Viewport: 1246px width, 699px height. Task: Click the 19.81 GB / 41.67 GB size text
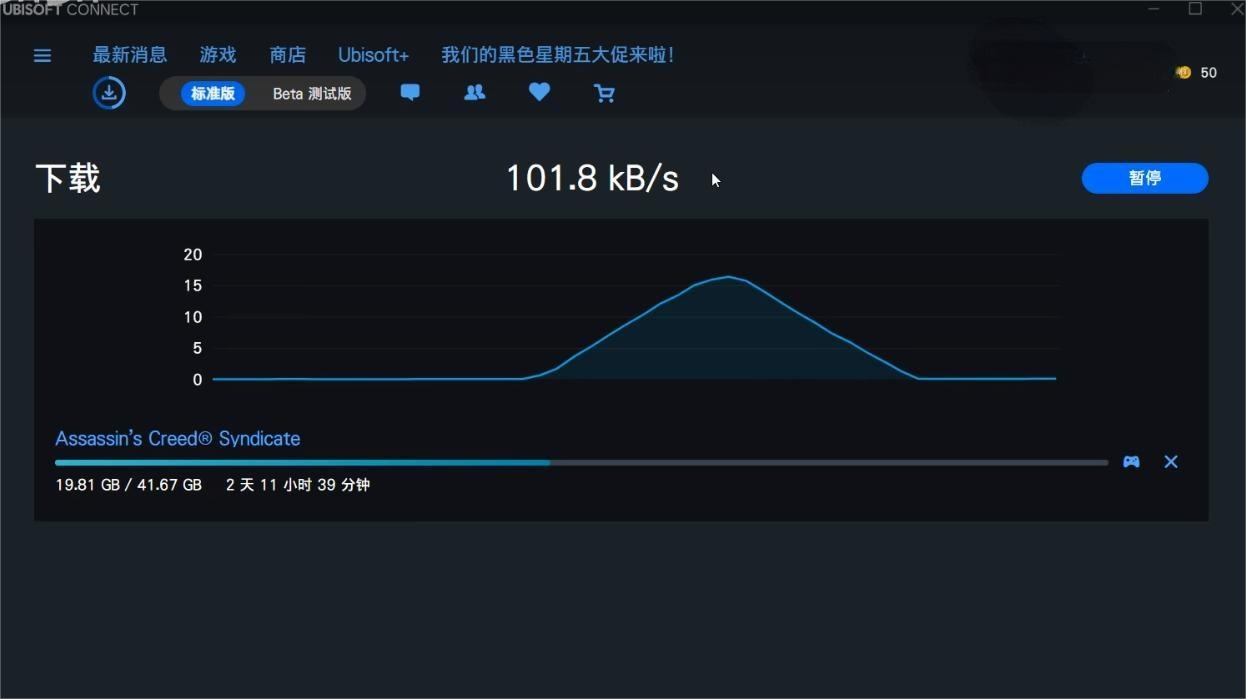click(129, 485)
